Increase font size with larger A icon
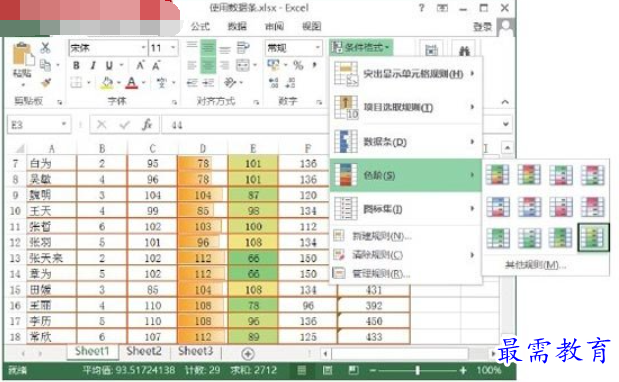Viewport: 619px width, 382px height. (140, 66)
